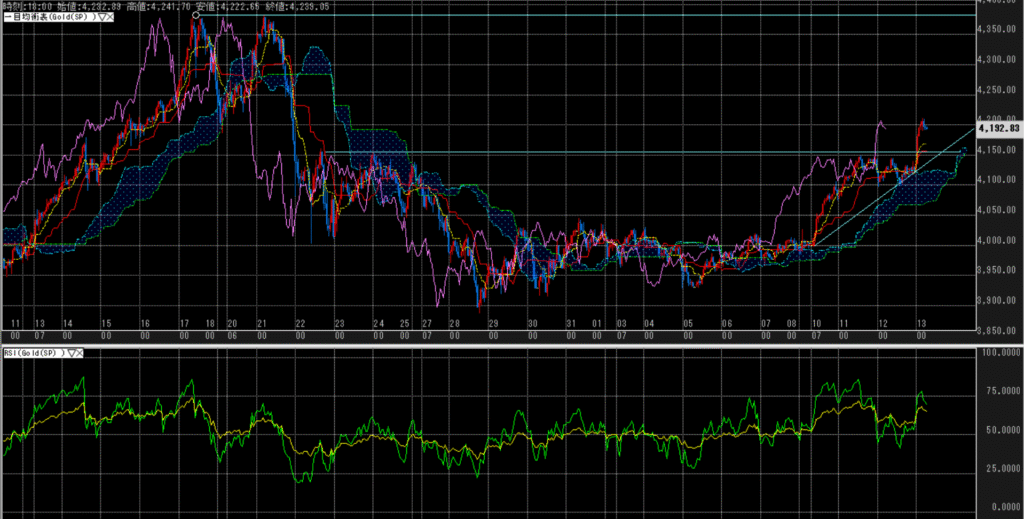Click the closing price value in the header

320,6
